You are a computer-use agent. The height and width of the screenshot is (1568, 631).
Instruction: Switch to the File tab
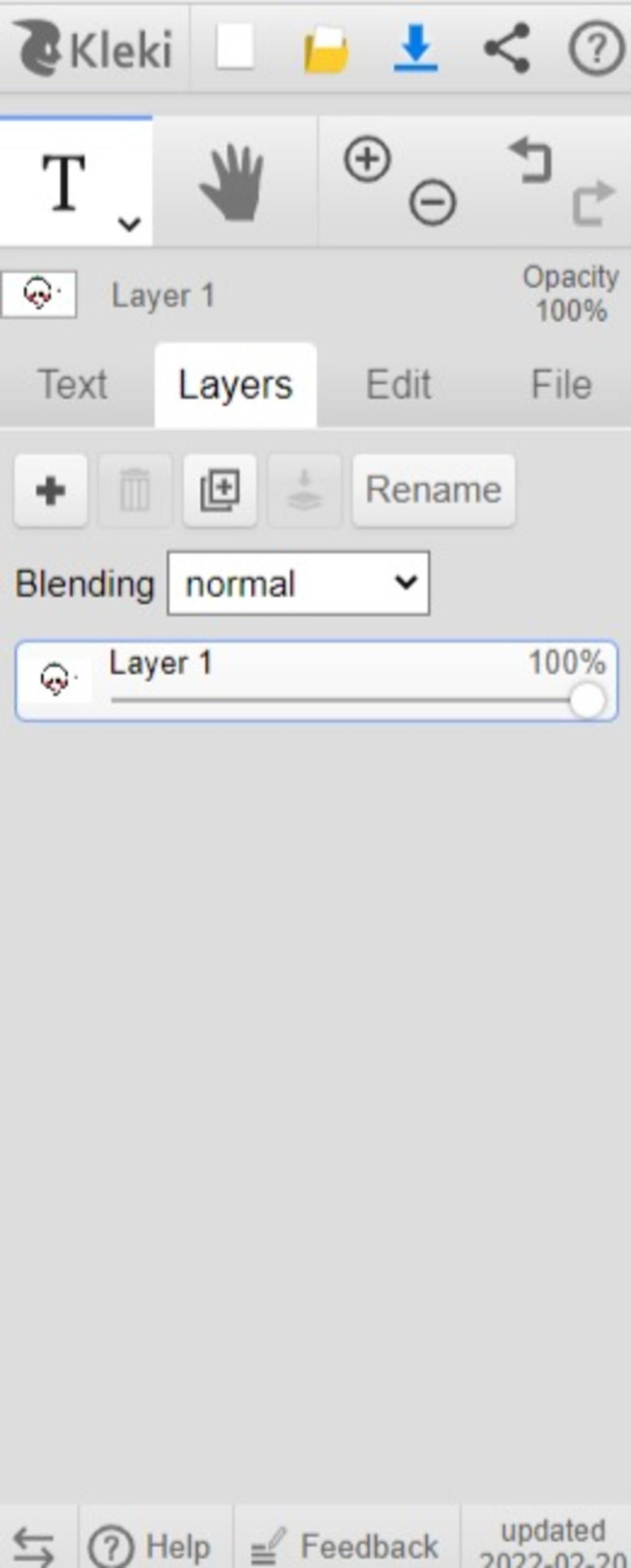pos(561,385)
